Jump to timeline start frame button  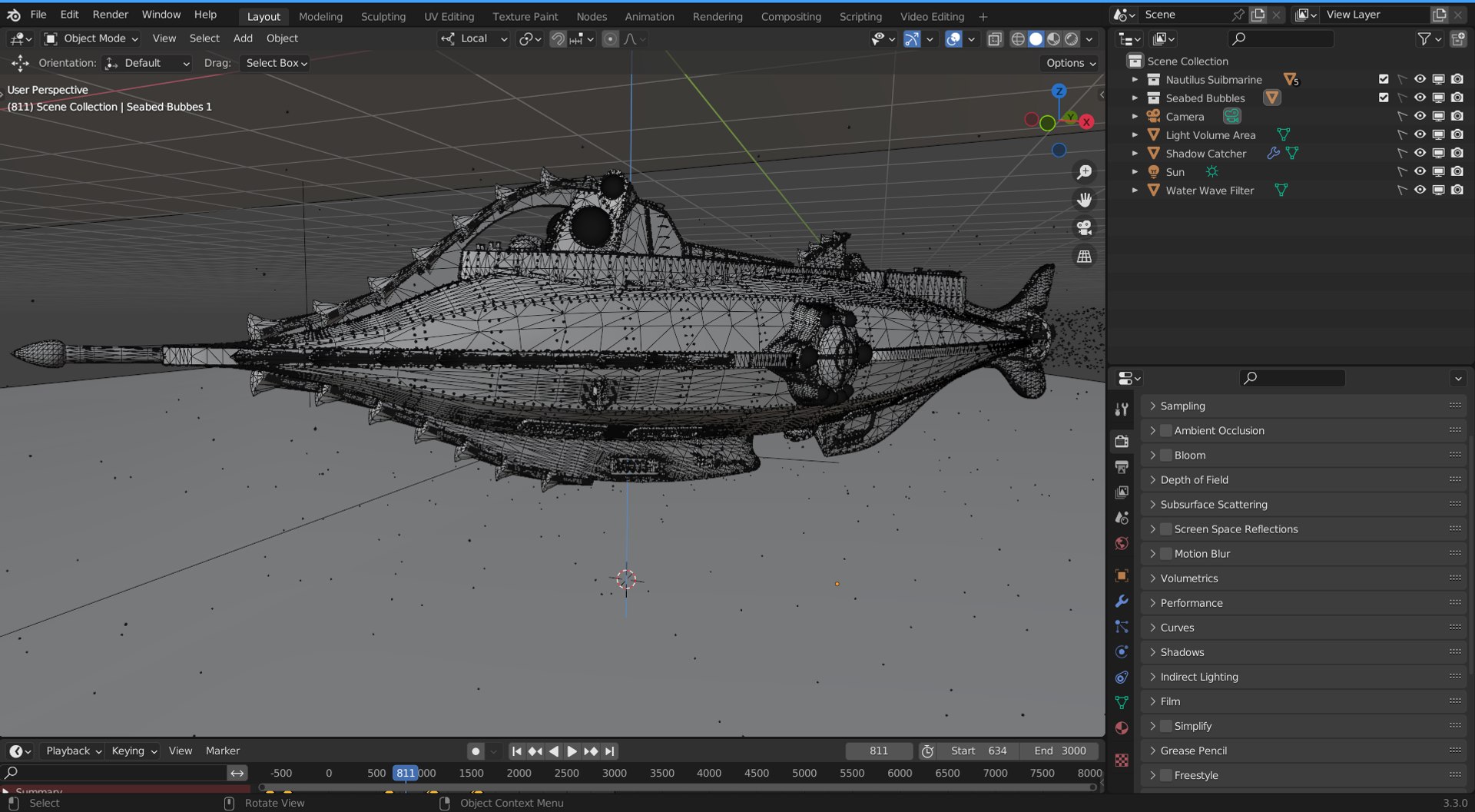pyautogui.click(x=517, y=751)
